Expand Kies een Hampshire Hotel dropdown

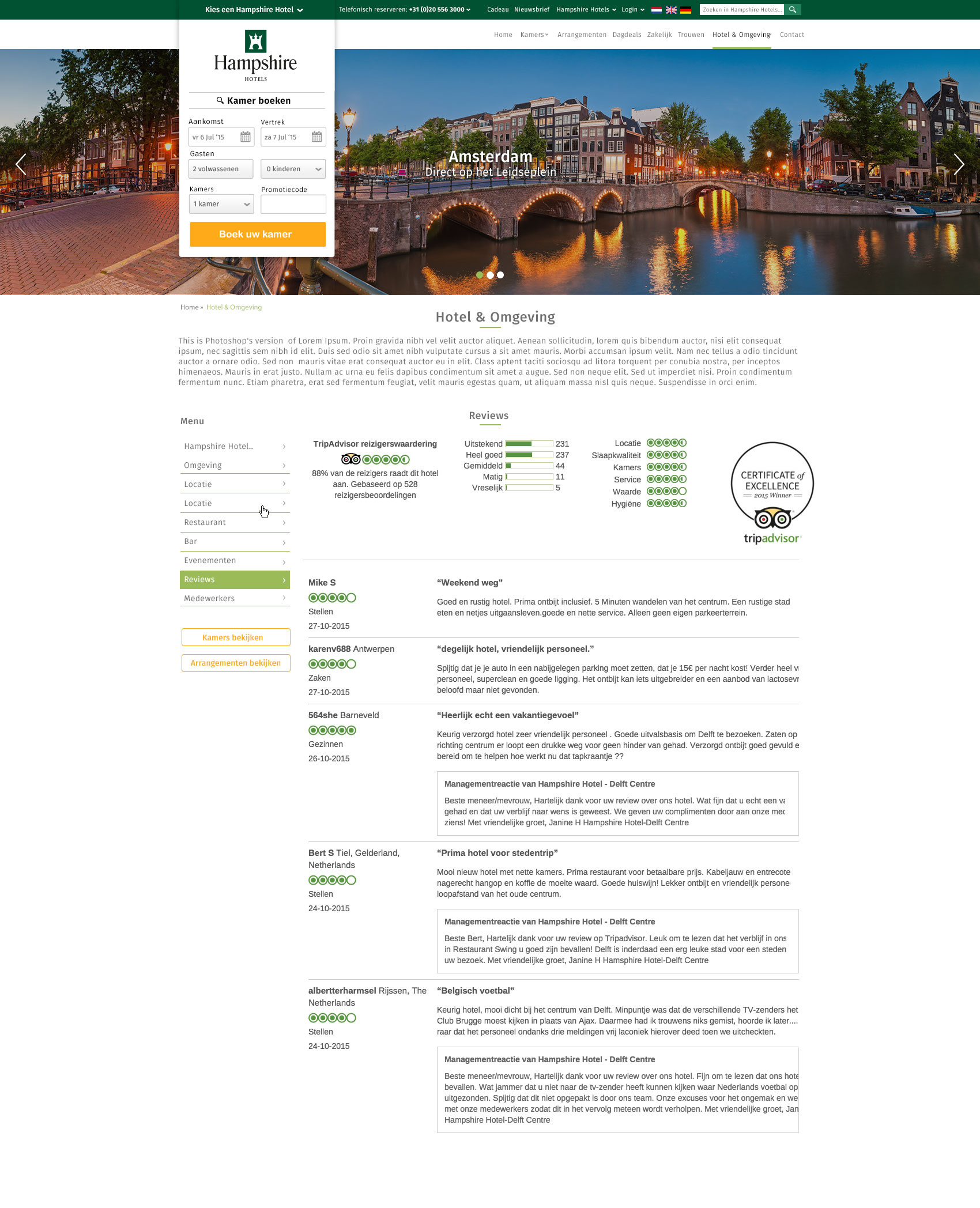[x=254, y=10]
